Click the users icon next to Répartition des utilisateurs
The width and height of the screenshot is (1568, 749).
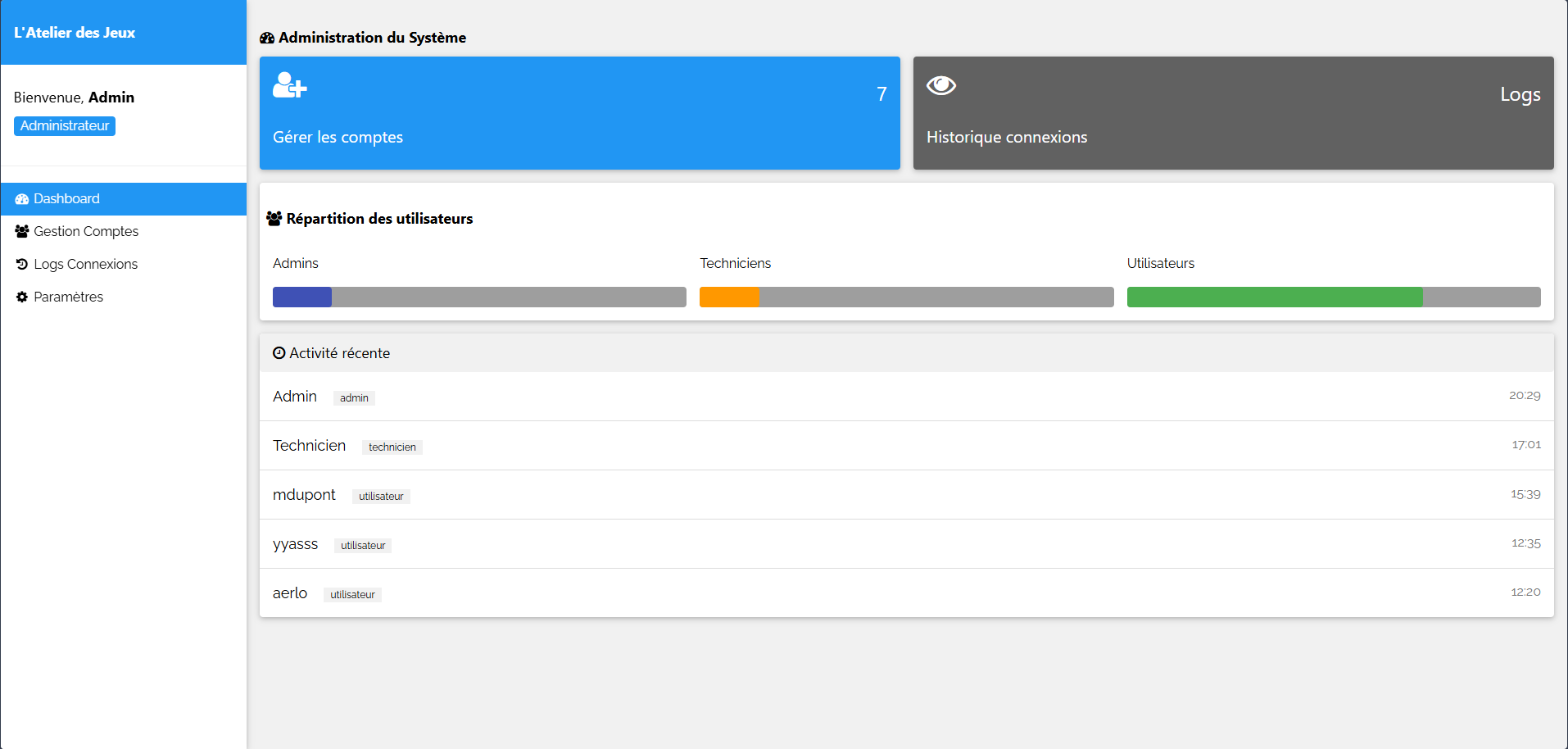tap(274, 219)
